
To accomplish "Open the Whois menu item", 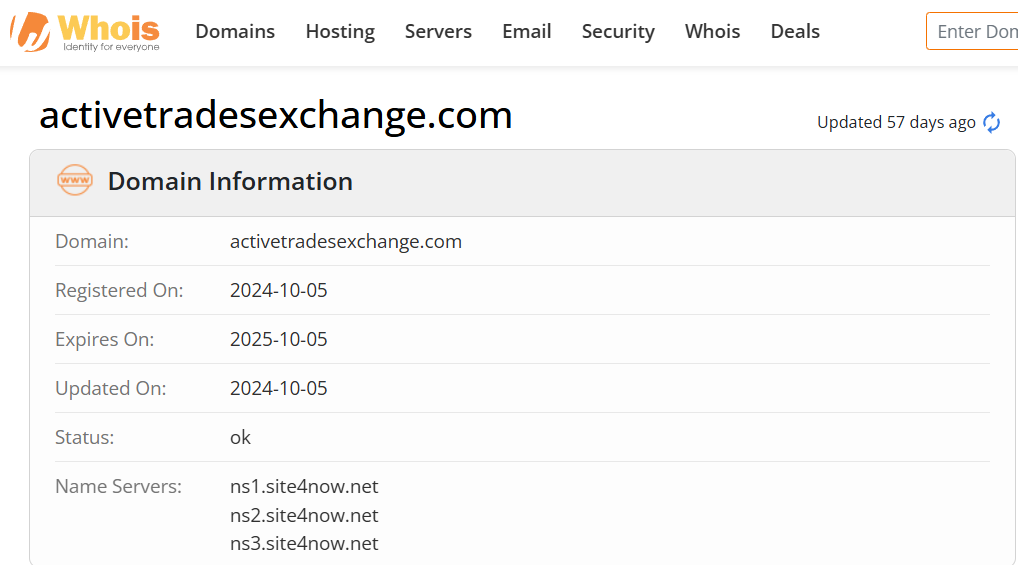I will coord(712,31).
